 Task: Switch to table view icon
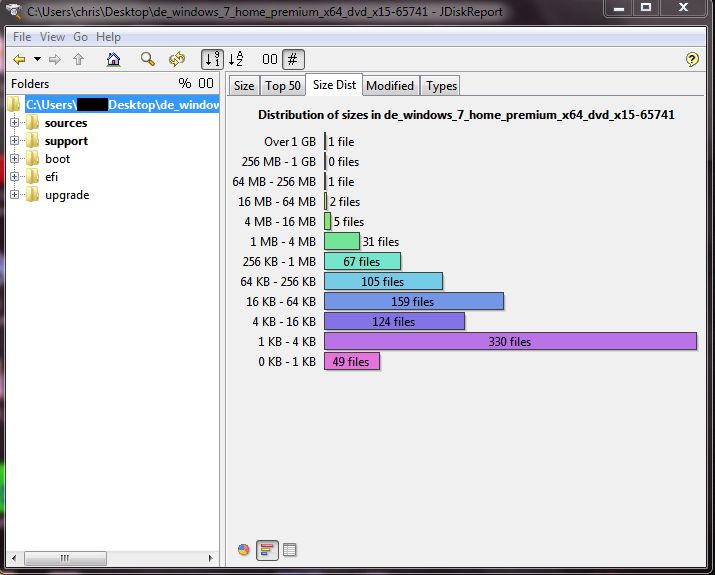coord(290,550)
